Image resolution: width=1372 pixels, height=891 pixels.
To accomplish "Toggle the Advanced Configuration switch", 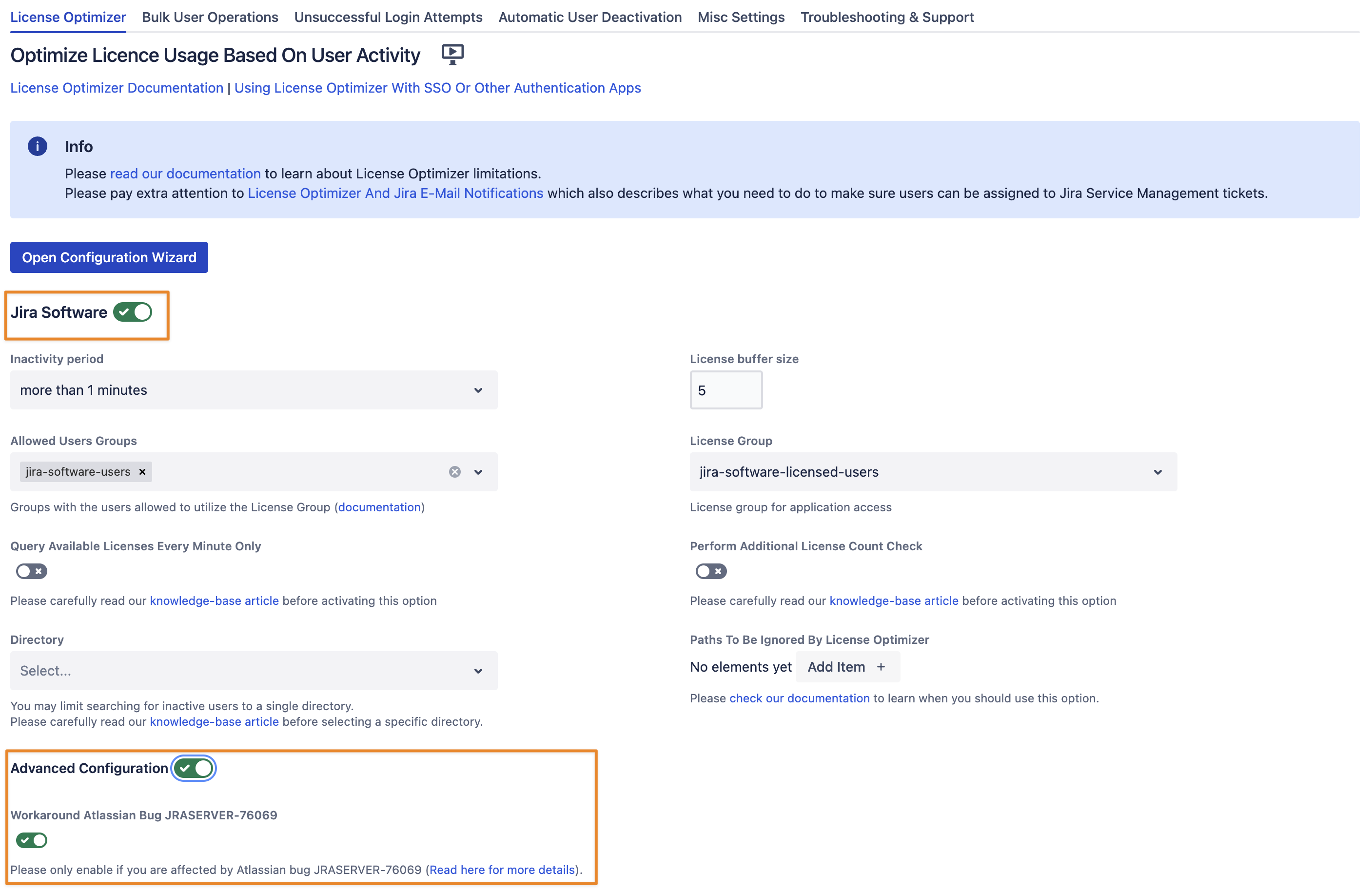I will tap(194, 768).
